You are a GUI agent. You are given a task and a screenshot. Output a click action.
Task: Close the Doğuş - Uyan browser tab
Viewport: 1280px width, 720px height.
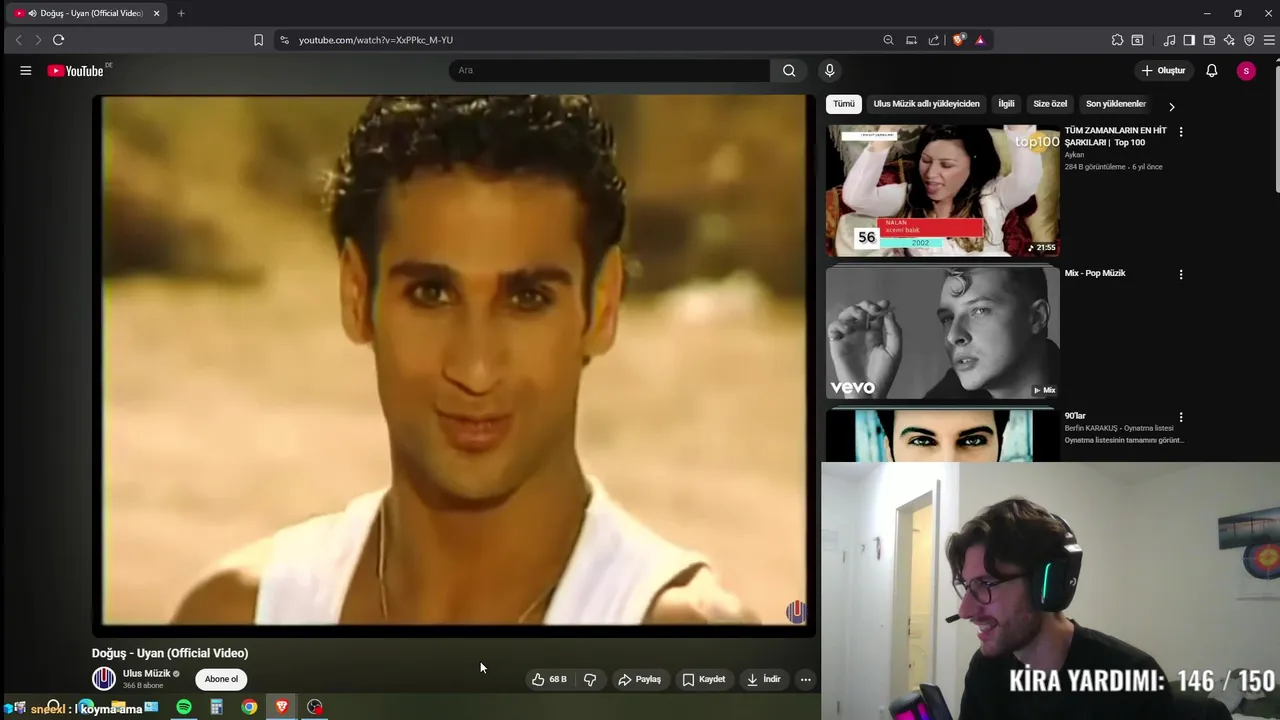click(156, 13)
